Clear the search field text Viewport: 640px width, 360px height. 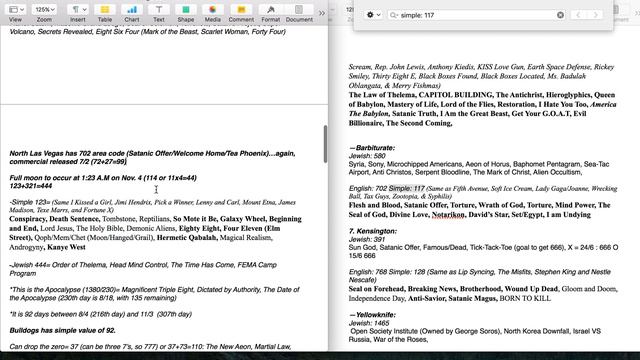(x=560, y=15)
